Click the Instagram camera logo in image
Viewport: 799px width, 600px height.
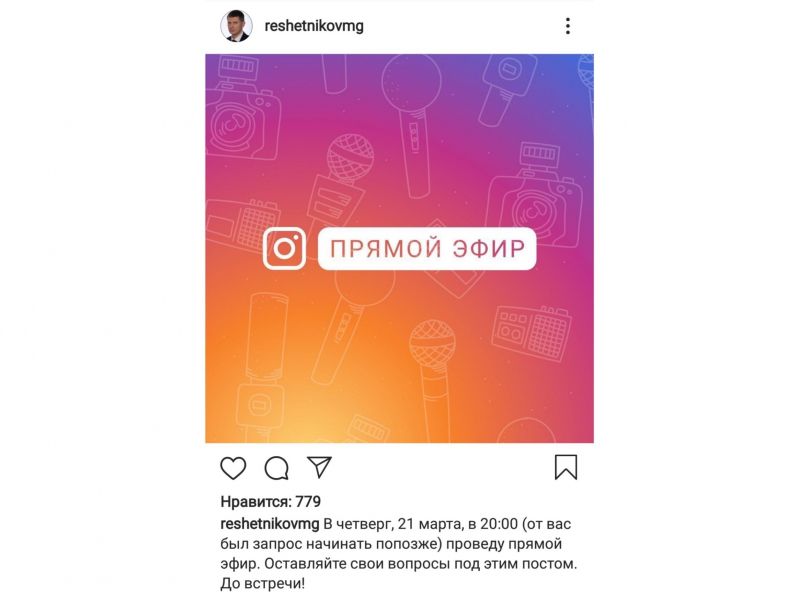284,249
